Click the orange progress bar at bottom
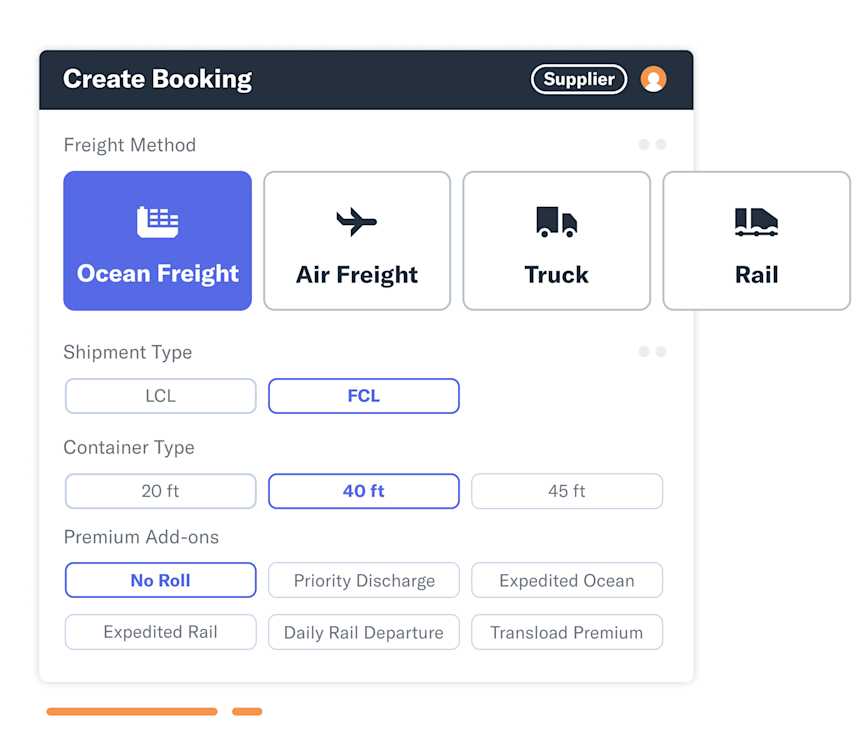864x747 pixels. tap(131, 711)
